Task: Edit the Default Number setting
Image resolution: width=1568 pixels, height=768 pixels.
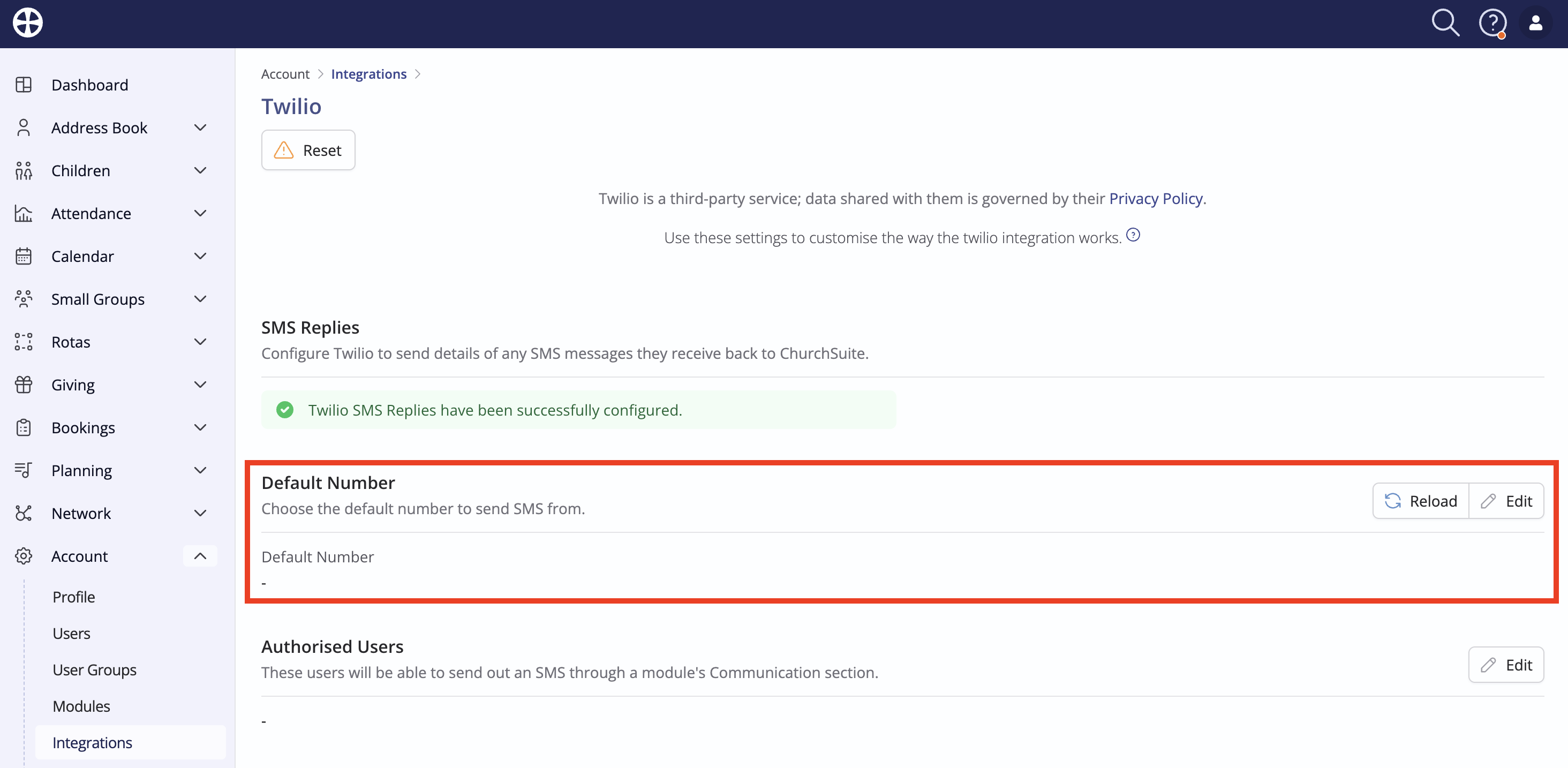Action: click(1506, 501)
